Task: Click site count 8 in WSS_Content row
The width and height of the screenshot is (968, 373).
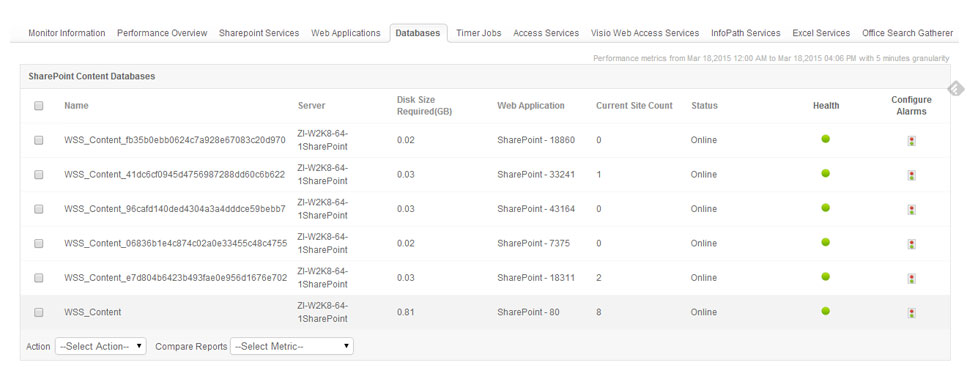Action: [599, 312]
